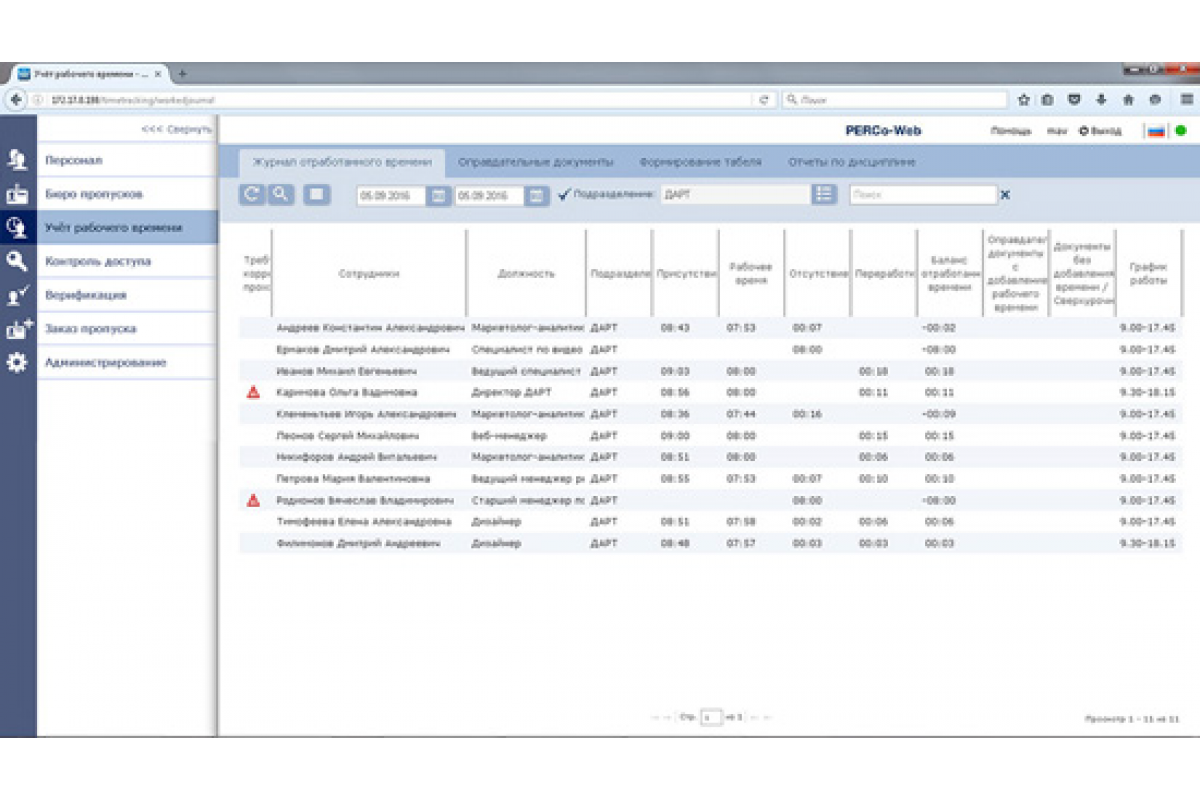This screenshot has height=800, width=1200.
Task: Click the Personnel sidebar icon
Action: [x=17, y=160]
